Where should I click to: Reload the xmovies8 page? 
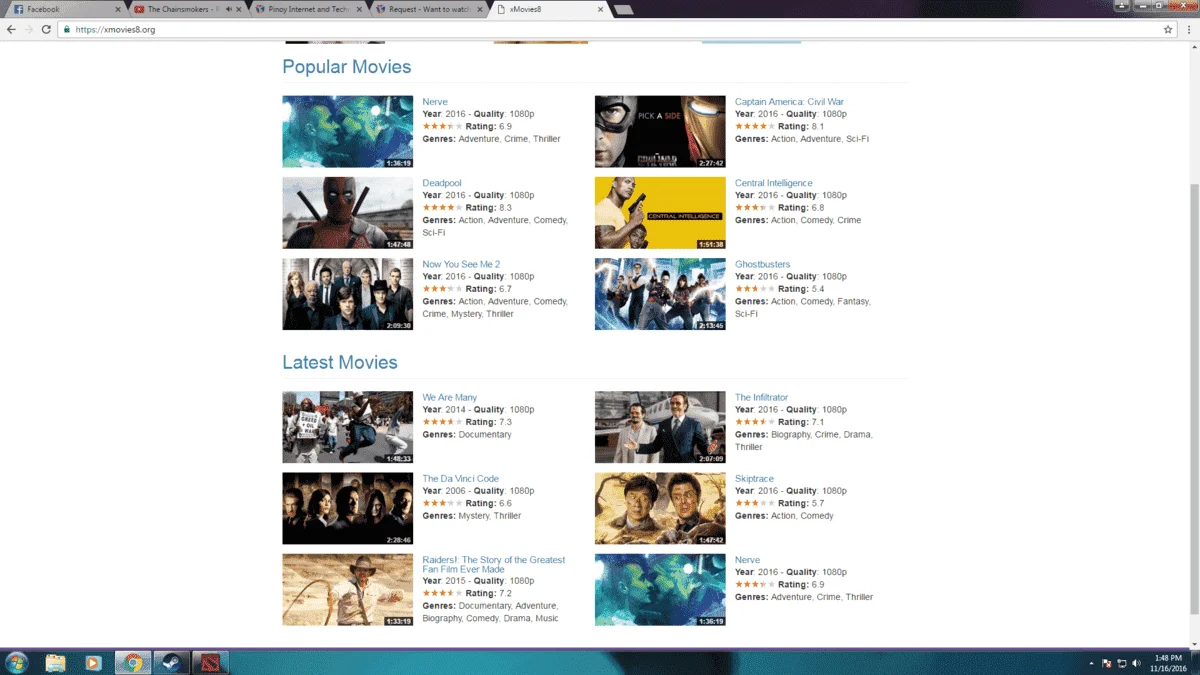[x=46, y=30]
